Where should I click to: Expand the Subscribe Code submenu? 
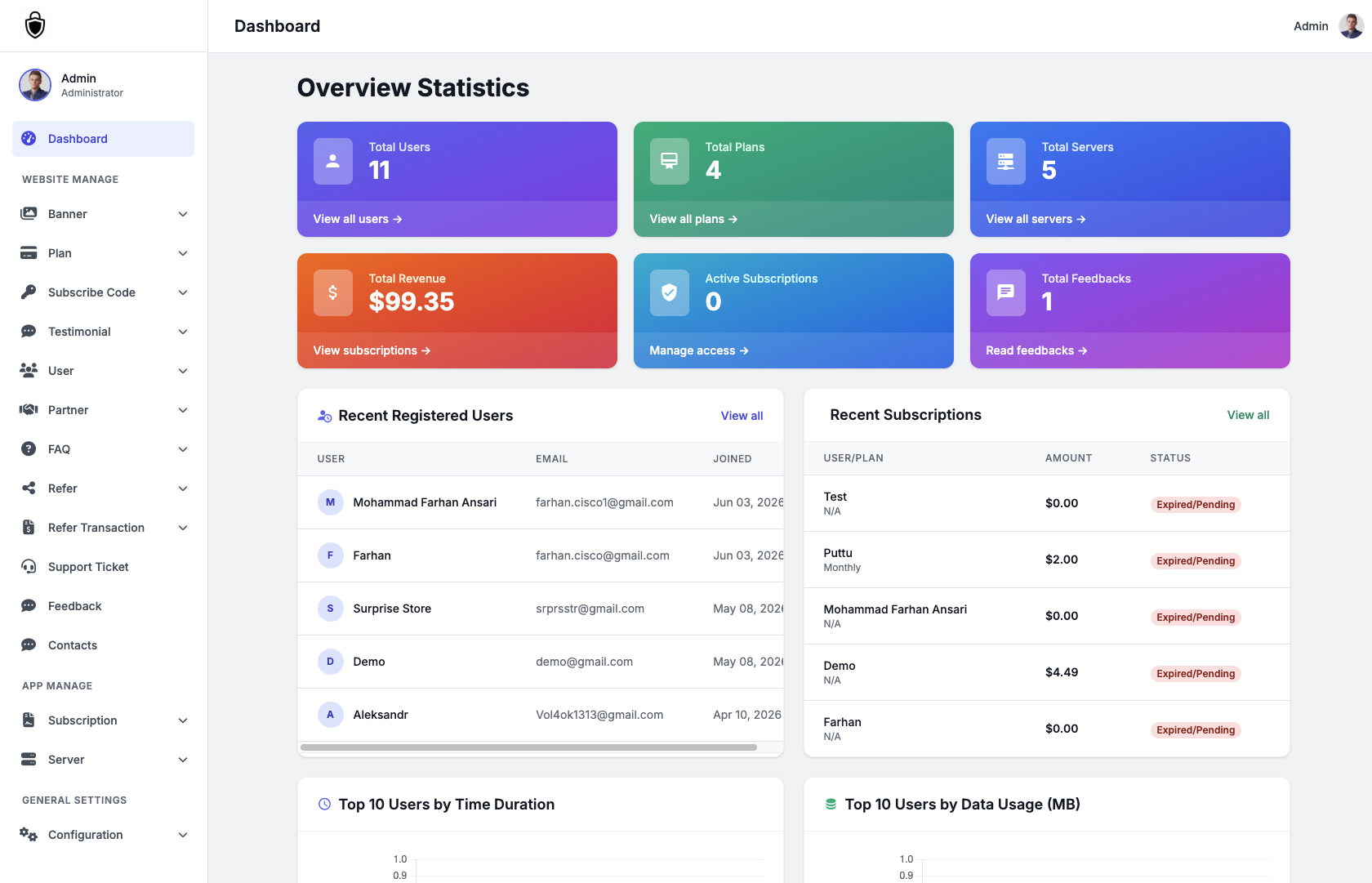tap(183, 292)
